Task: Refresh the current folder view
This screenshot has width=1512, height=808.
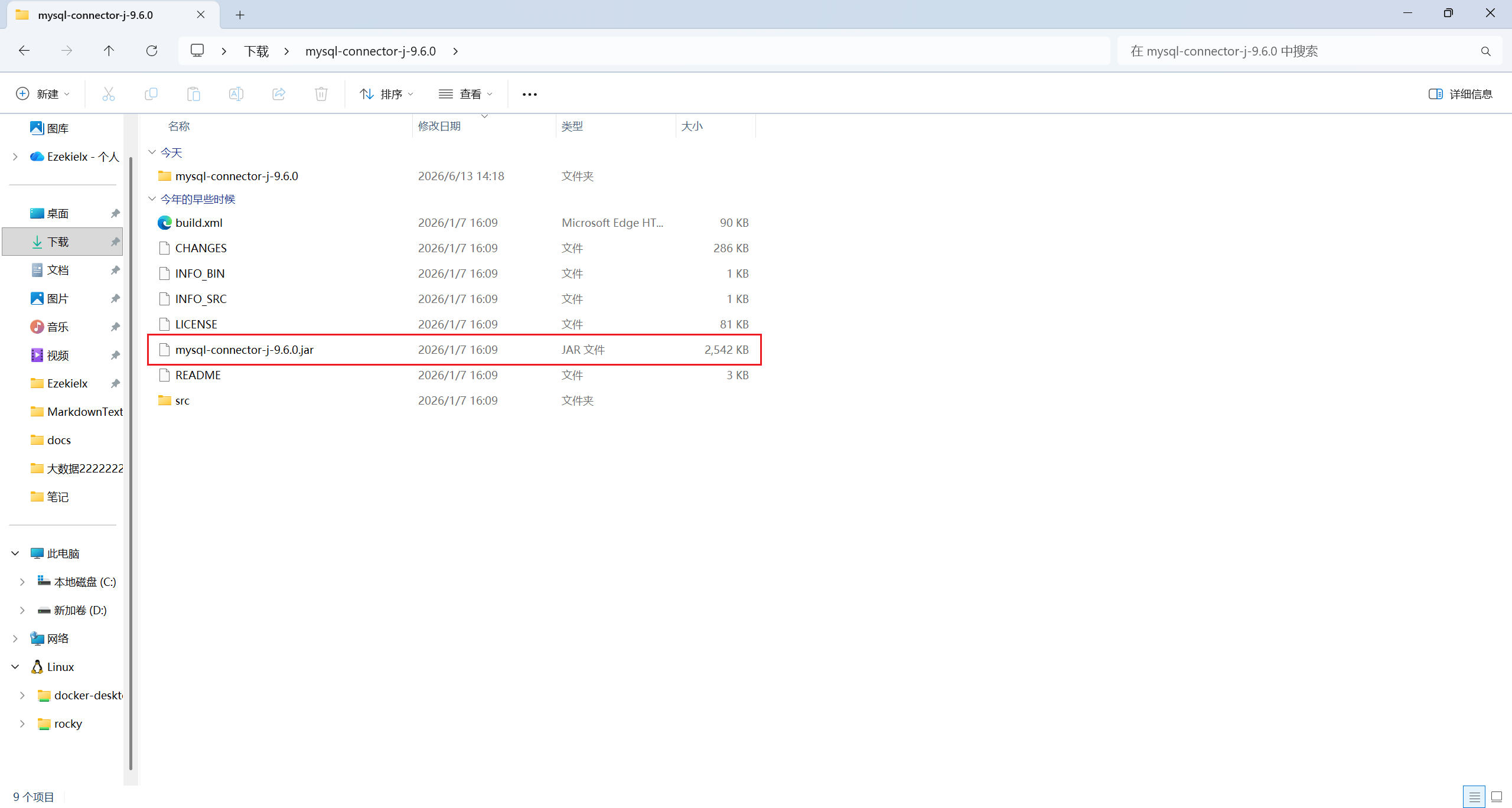Action: (x=152, y=51)
